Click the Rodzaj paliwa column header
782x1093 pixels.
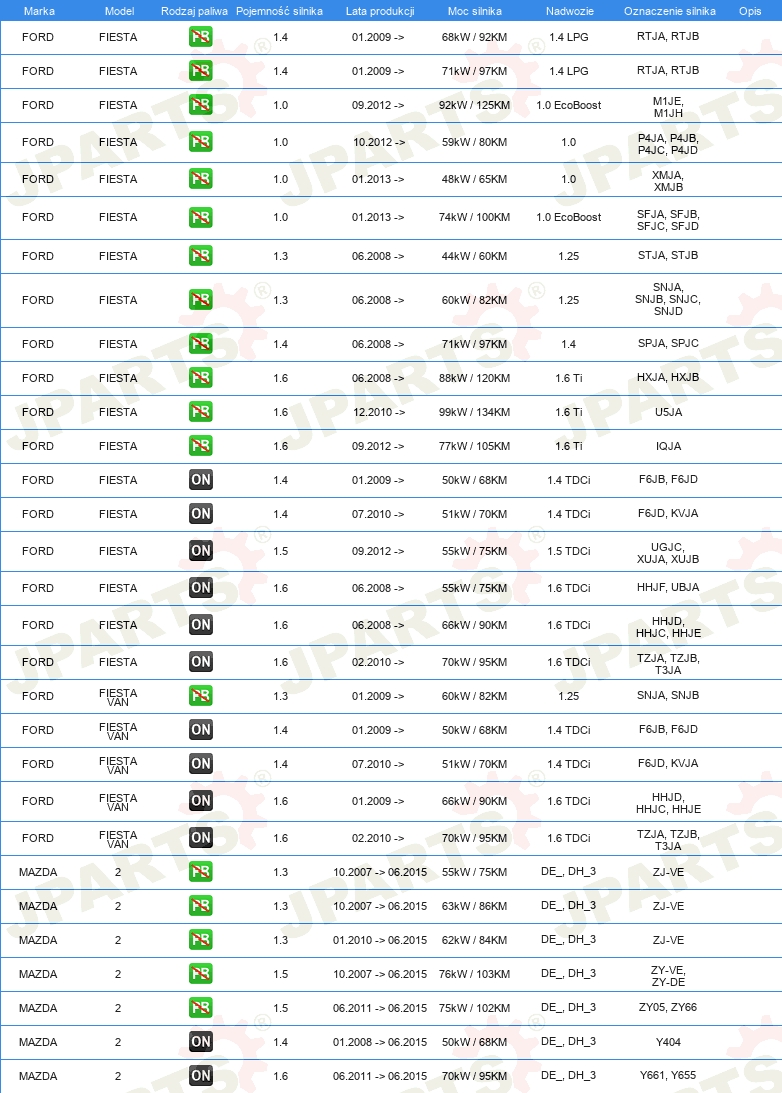click(194, 11)
